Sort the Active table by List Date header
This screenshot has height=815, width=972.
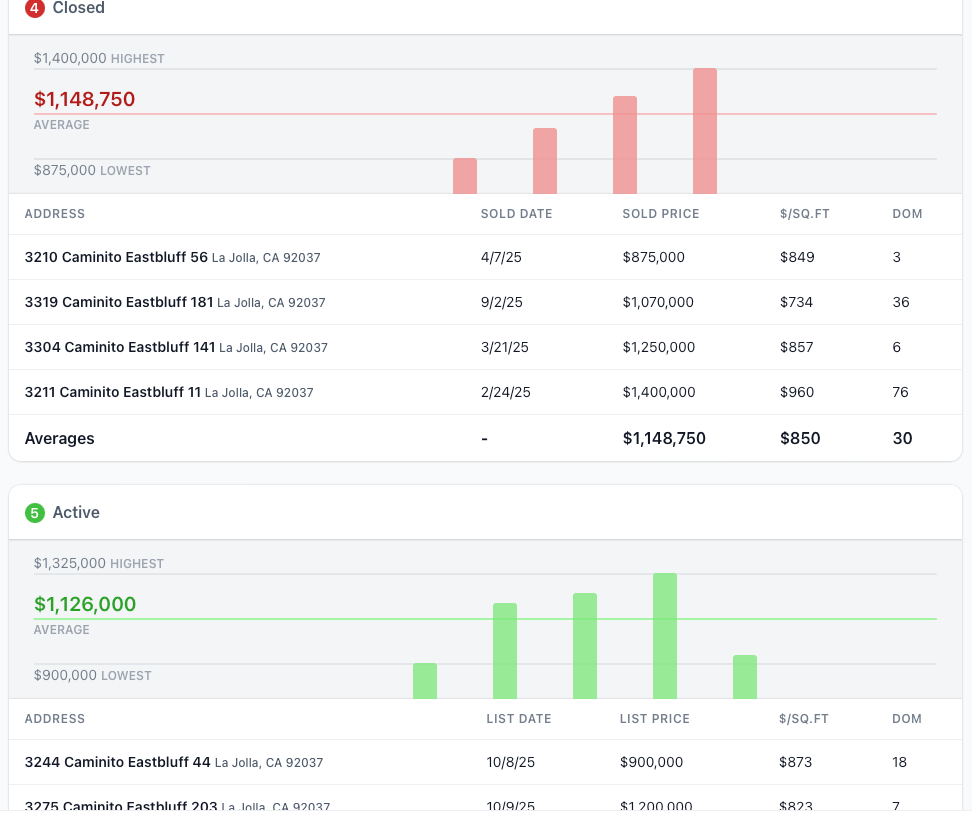518,719
